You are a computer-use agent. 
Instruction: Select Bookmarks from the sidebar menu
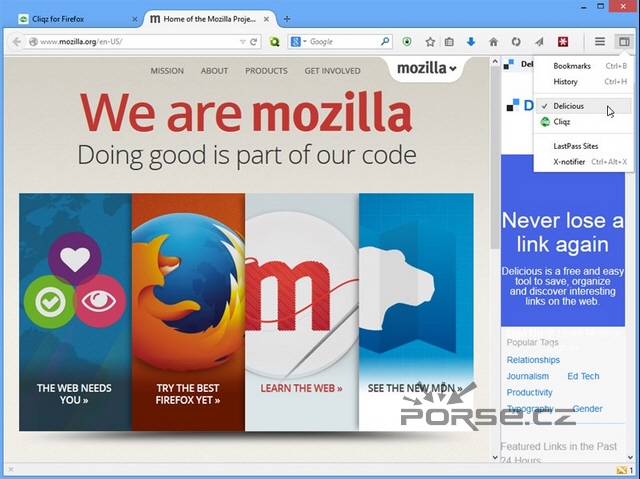click(x=572, y=66)
